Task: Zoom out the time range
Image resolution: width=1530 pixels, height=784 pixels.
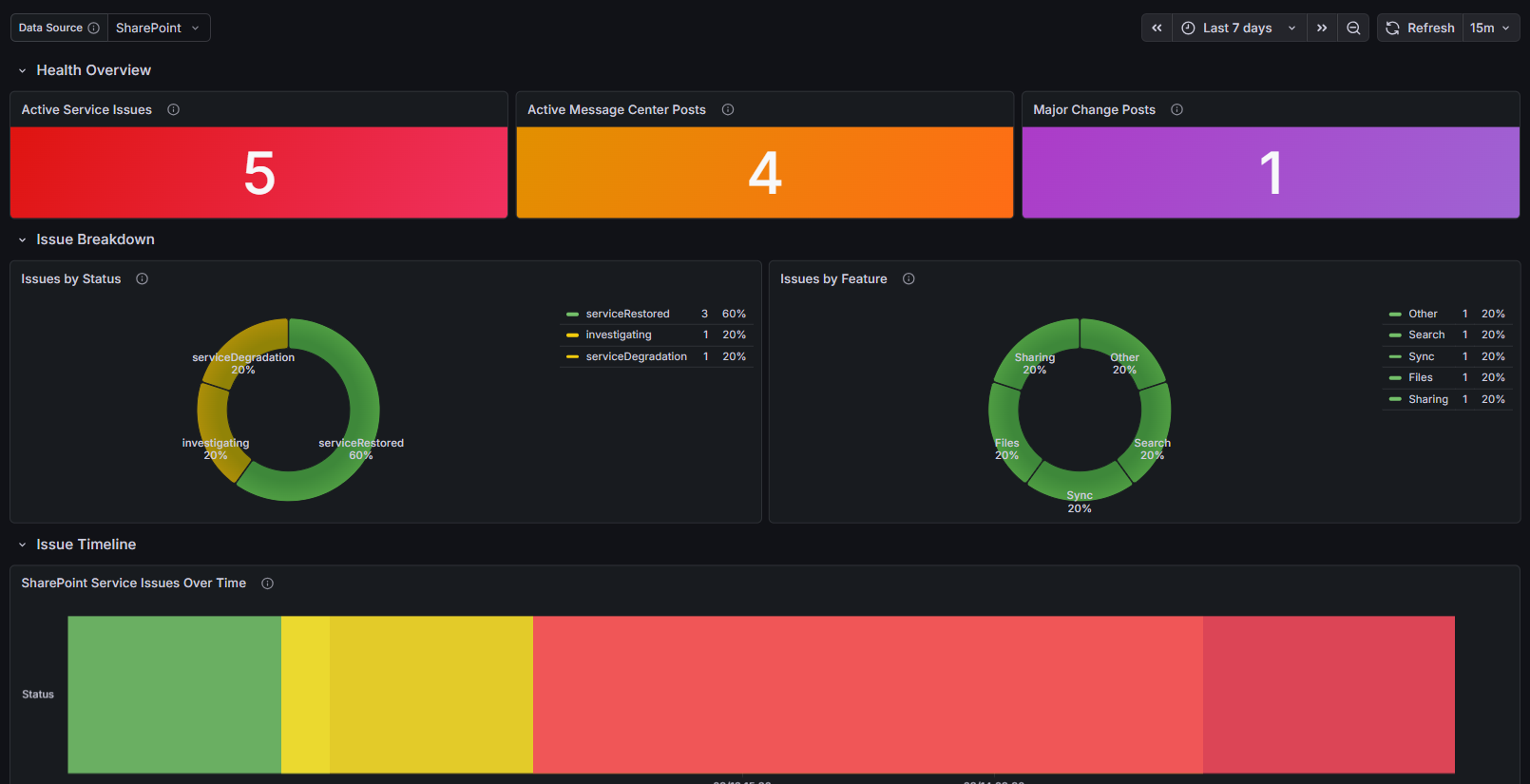Action: [1353, 28]
